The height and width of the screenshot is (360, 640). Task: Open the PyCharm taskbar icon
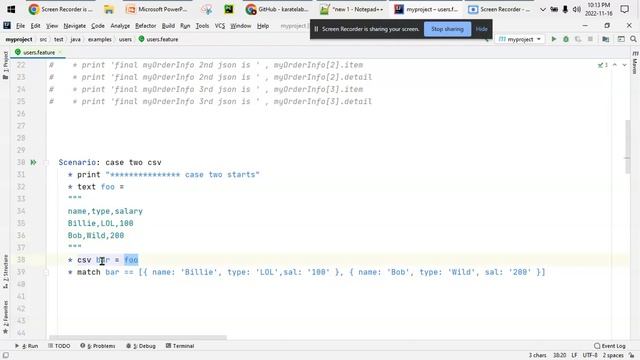229,9
